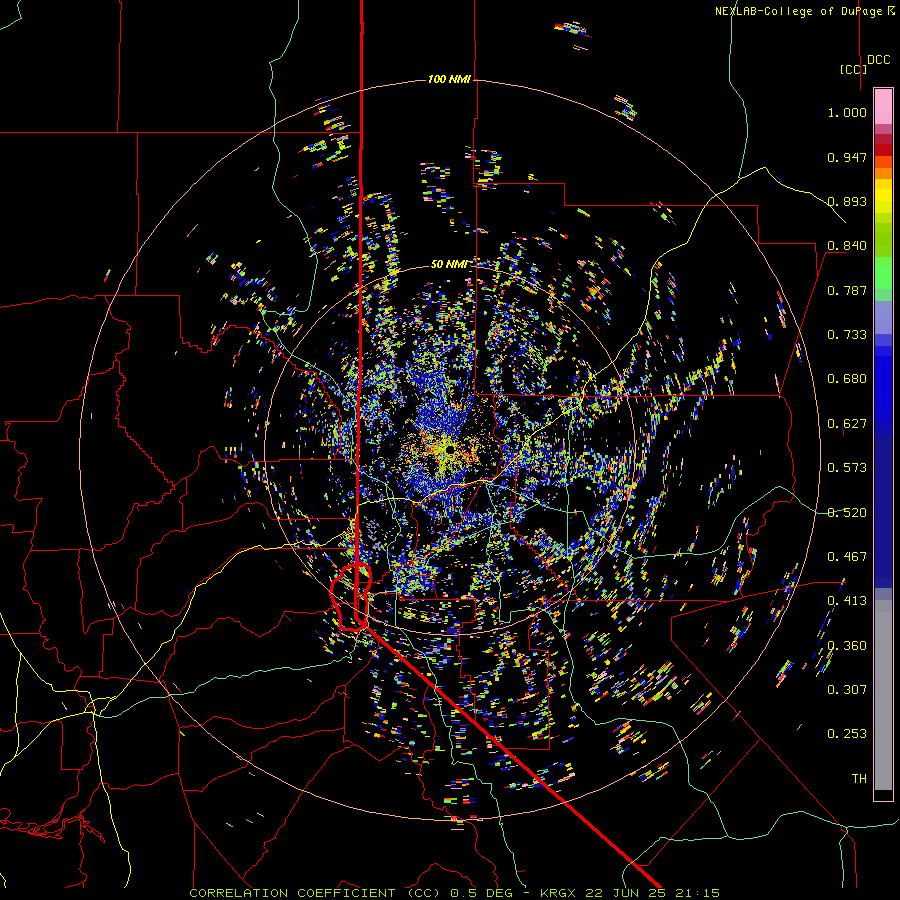Viewport: 900px width, 900px height.
Task: Click the DCC label above the color bar
Action: click(x=879, y=60)
